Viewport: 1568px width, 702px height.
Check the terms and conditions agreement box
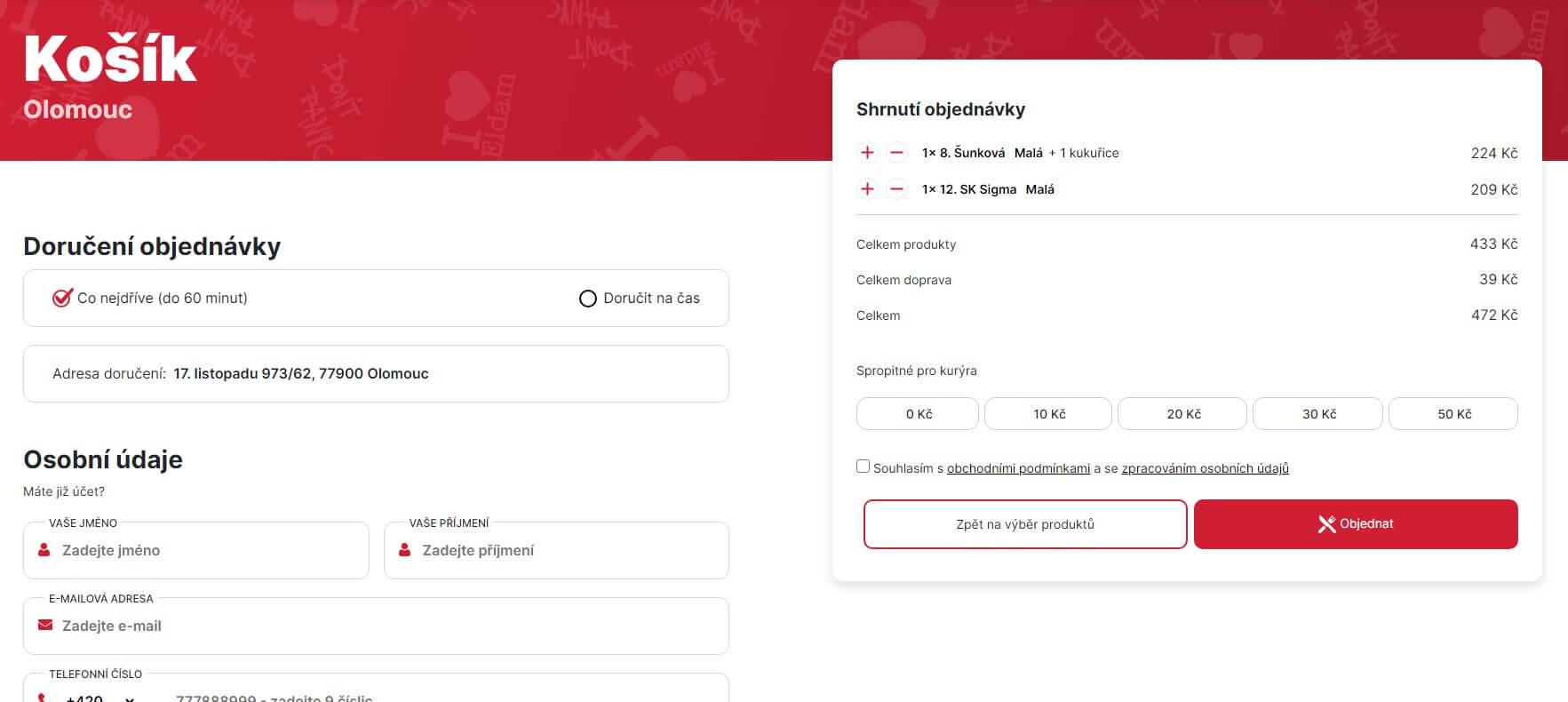(x=863, y=467)
